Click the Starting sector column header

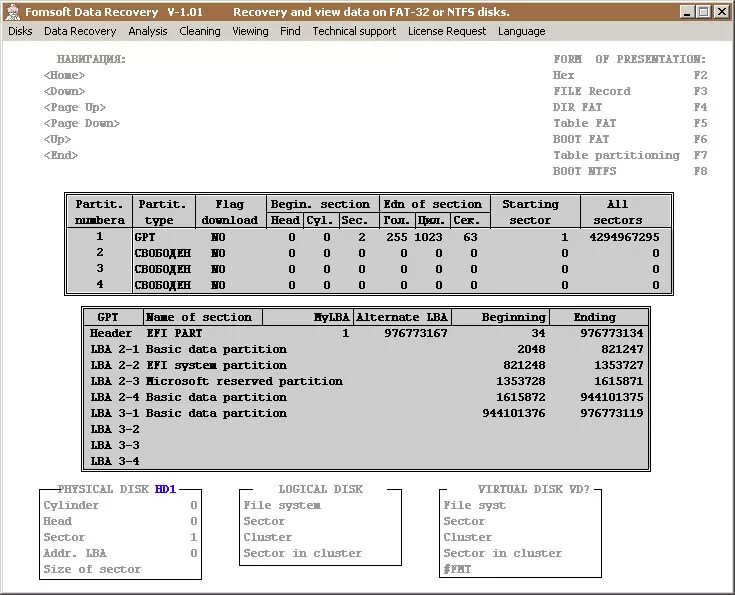[535, 212]
